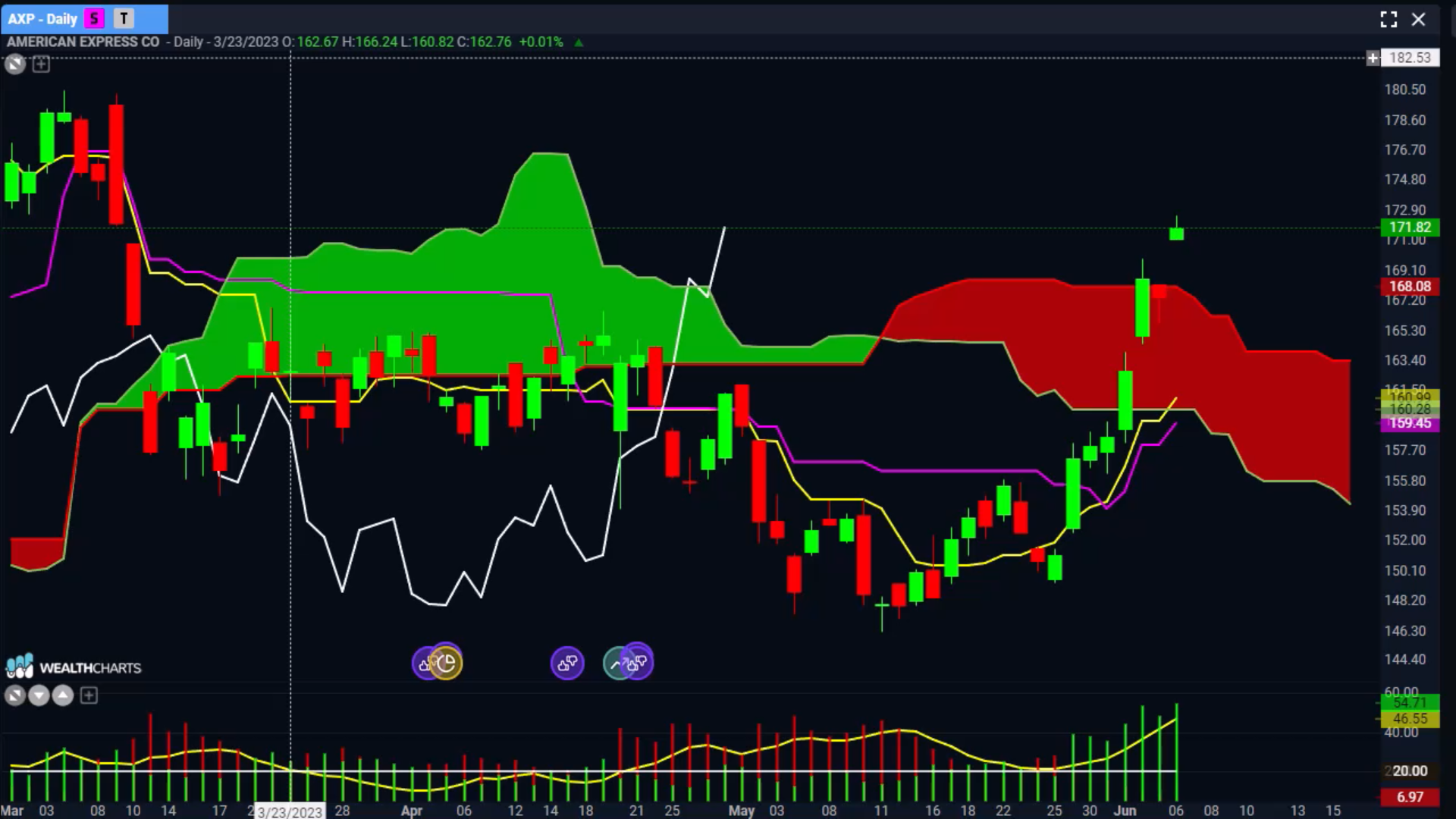The image size is (1456, 819).
Task: Click the H:166.24 high value in the header
Action: [369, 42]
